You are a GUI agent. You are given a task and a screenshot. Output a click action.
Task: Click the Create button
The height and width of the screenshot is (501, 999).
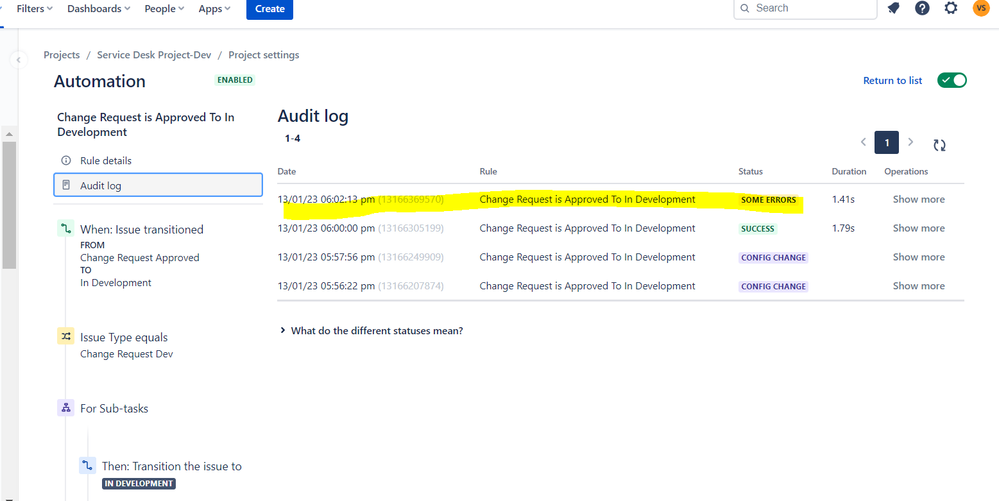270,9
